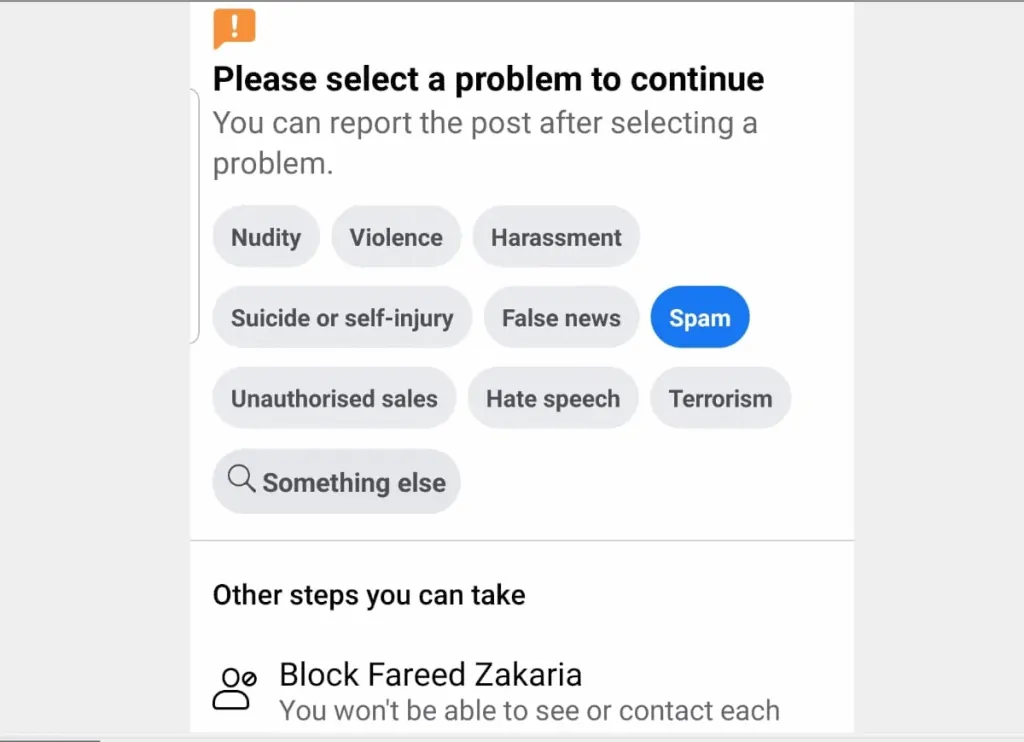Viewport: 1024px width, 742px height.
Task: Report the post as False news
Action: [x=561, y=317]
